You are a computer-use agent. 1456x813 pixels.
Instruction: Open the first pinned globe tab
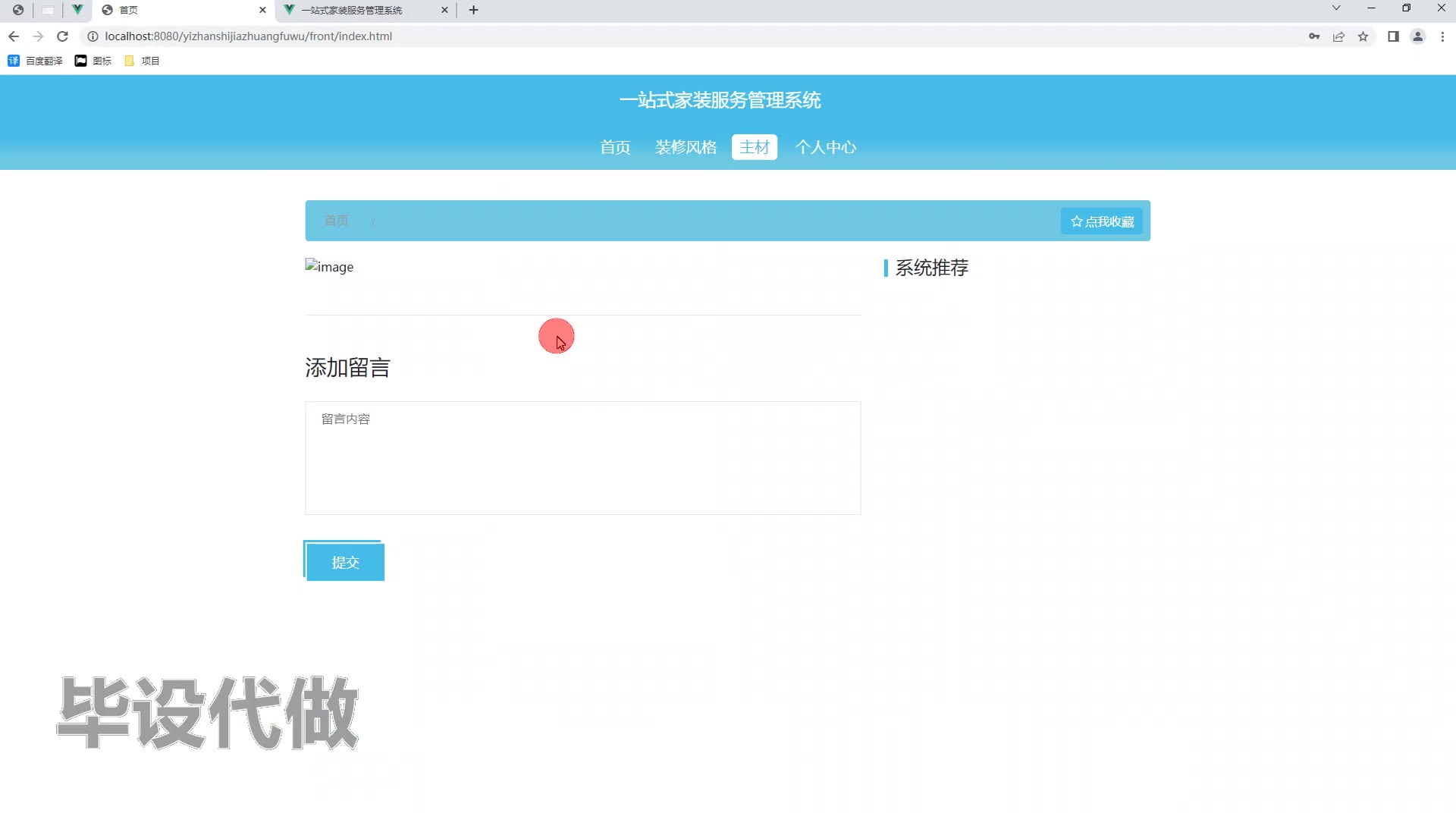pyautogui.click(x=18, y=10)
